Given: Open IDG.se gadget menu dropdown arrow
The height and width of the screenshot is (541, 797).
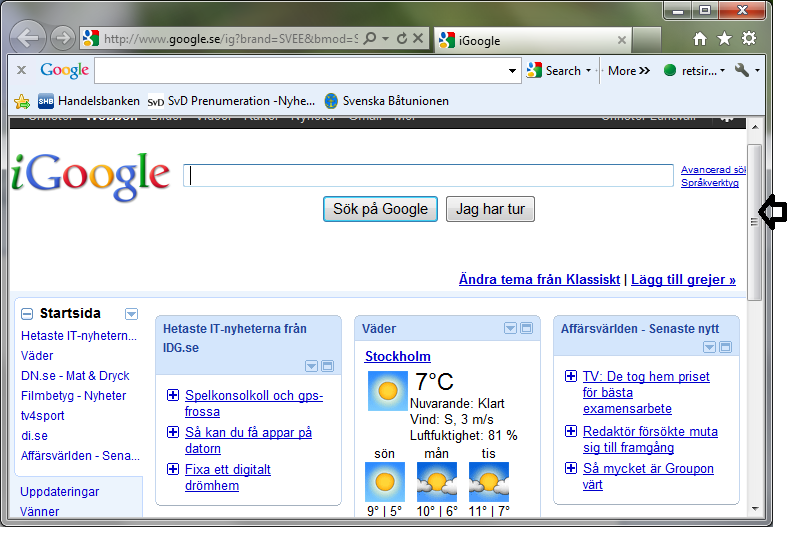Looking at the screenshot, I should click(312, 366).
